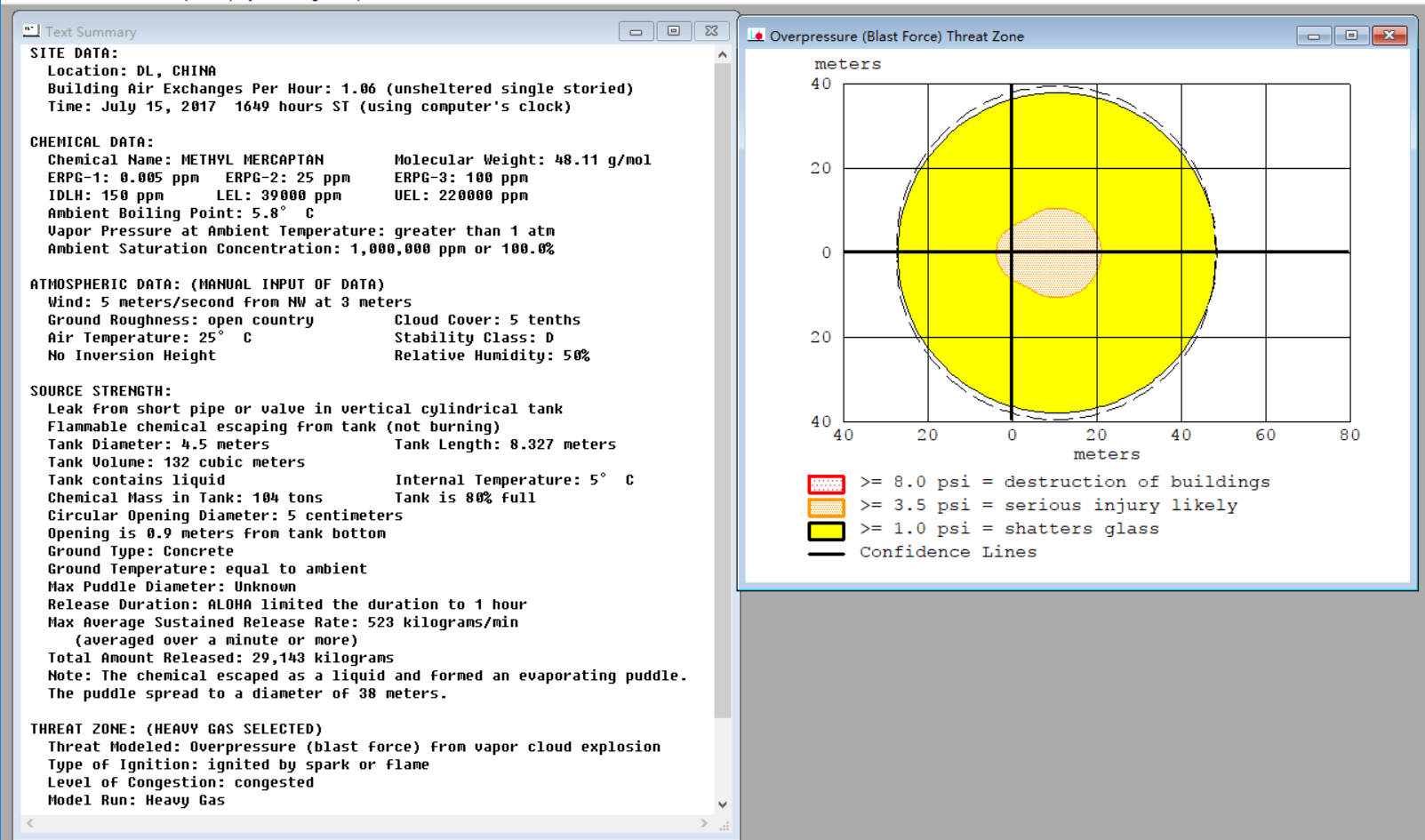Click "Molecular Weight: 48.11 g/mol"
Image resolution: width=1425 pixels, height=840 pixels.
coord(523,160)
